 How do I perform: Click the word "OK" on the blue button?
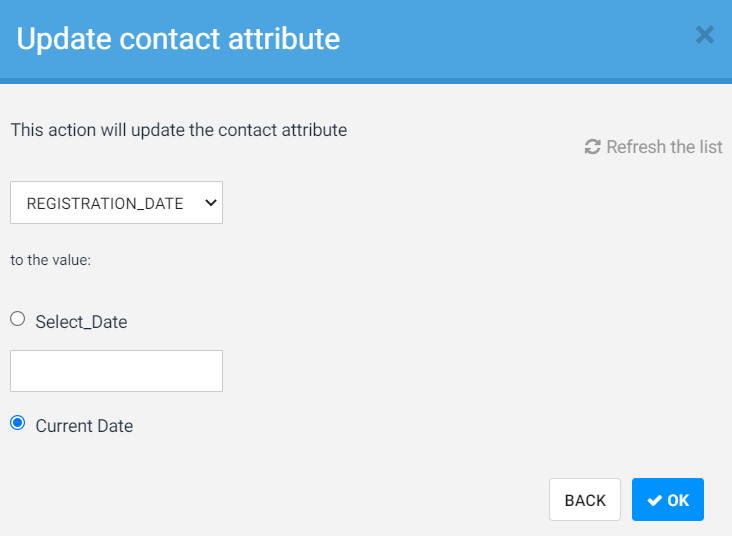pyautogui.click(x=678, y=501)
